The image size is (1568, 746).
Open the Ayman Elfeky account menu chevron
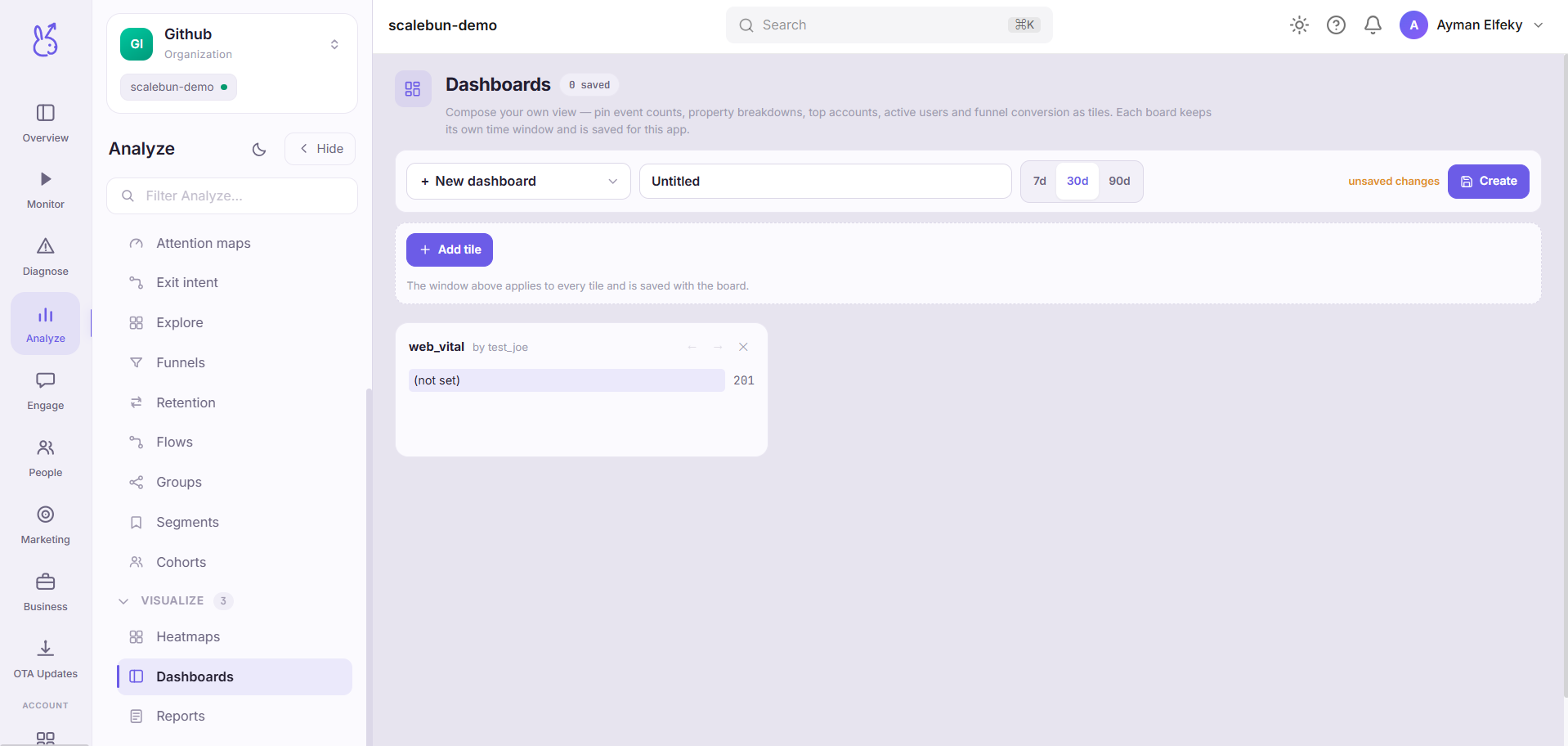pyautogui.click(x=1539, y=25)
